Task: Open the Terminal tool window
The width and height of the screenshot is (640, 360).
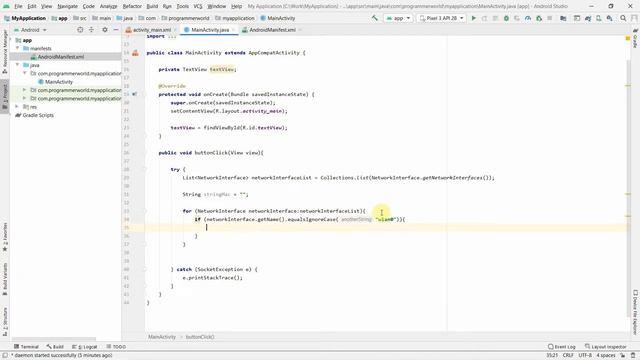Action: [26, 347]
